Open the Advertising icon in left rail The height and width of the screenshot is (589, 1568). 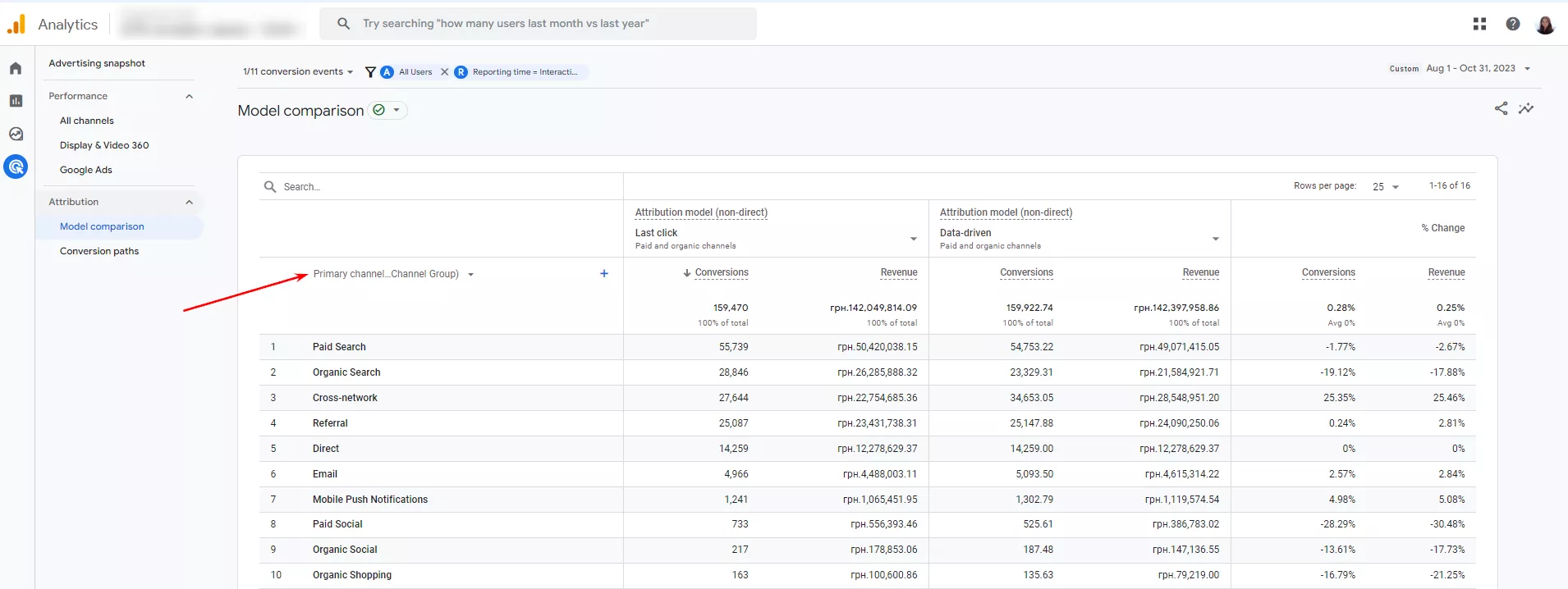[x=16, y=167]
